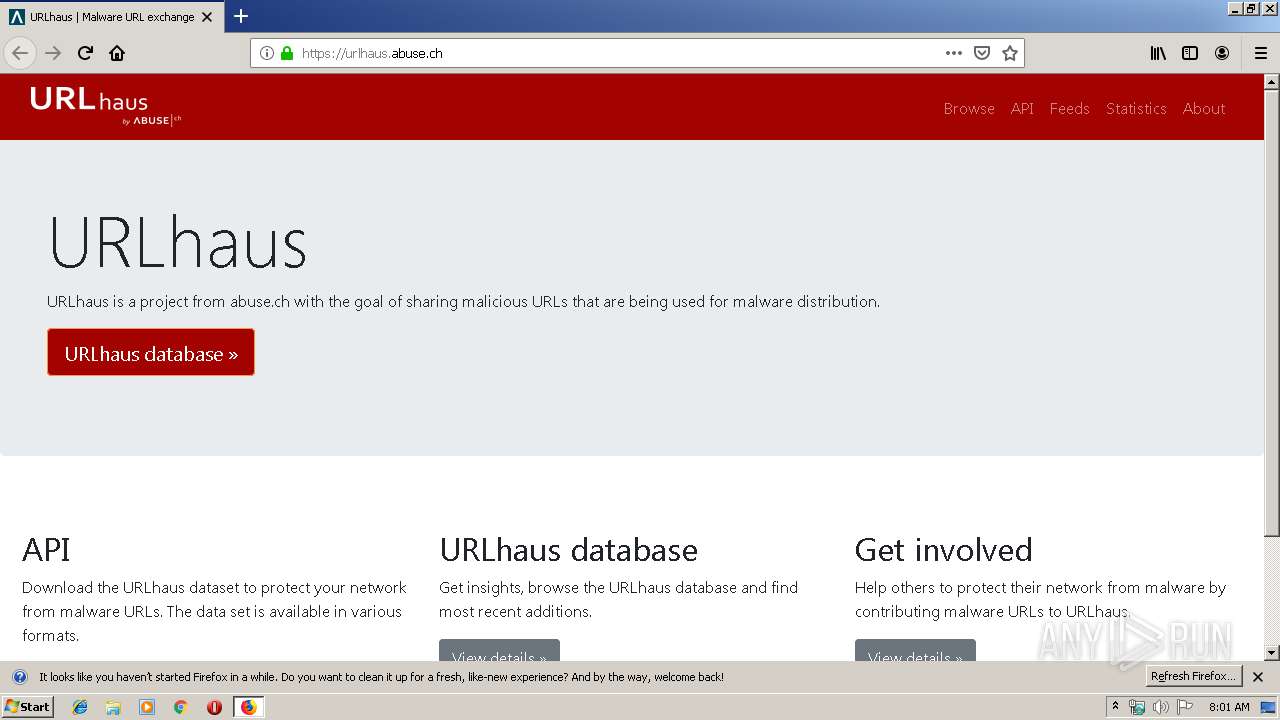This screenshot has width=1280, height=720.
Task: Click the Get involved section heading
Action: click(943, 549)
